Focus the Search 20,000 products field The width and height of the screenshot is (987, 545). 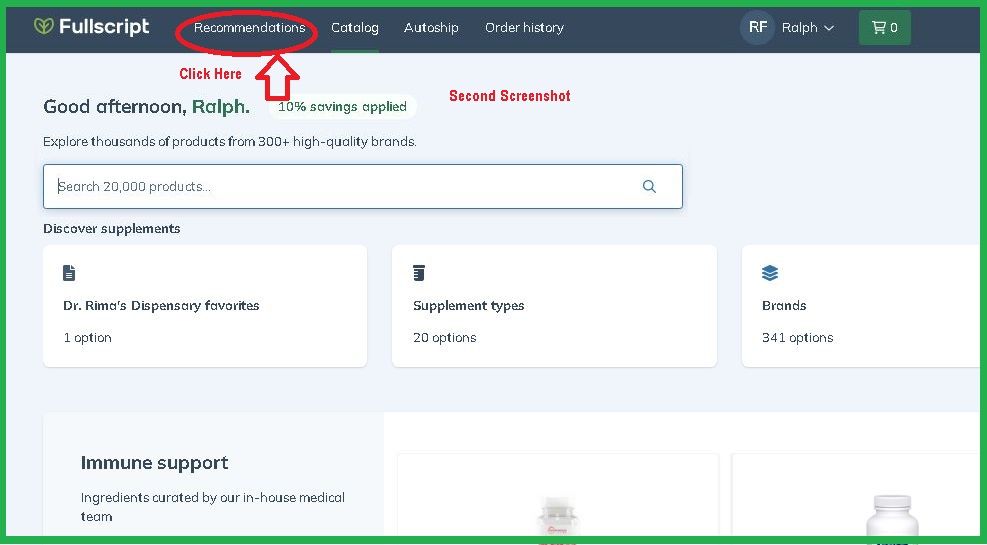tap(363, 186)
